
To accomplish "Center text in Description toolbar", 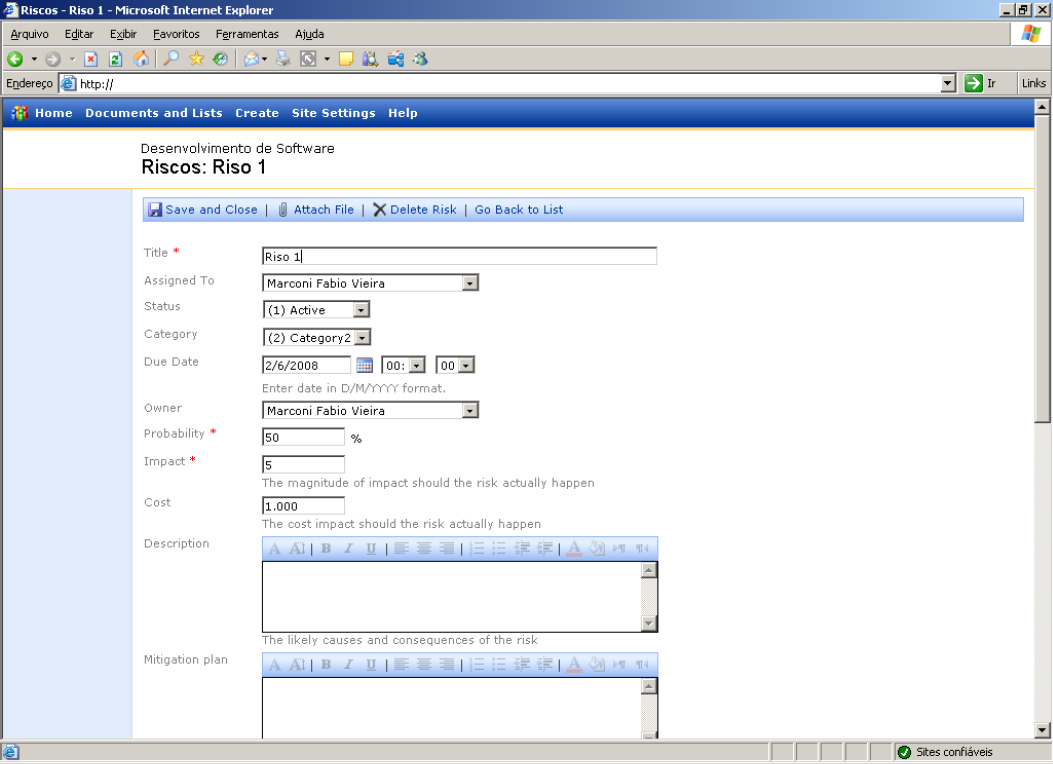I will (x=424, y=548).
